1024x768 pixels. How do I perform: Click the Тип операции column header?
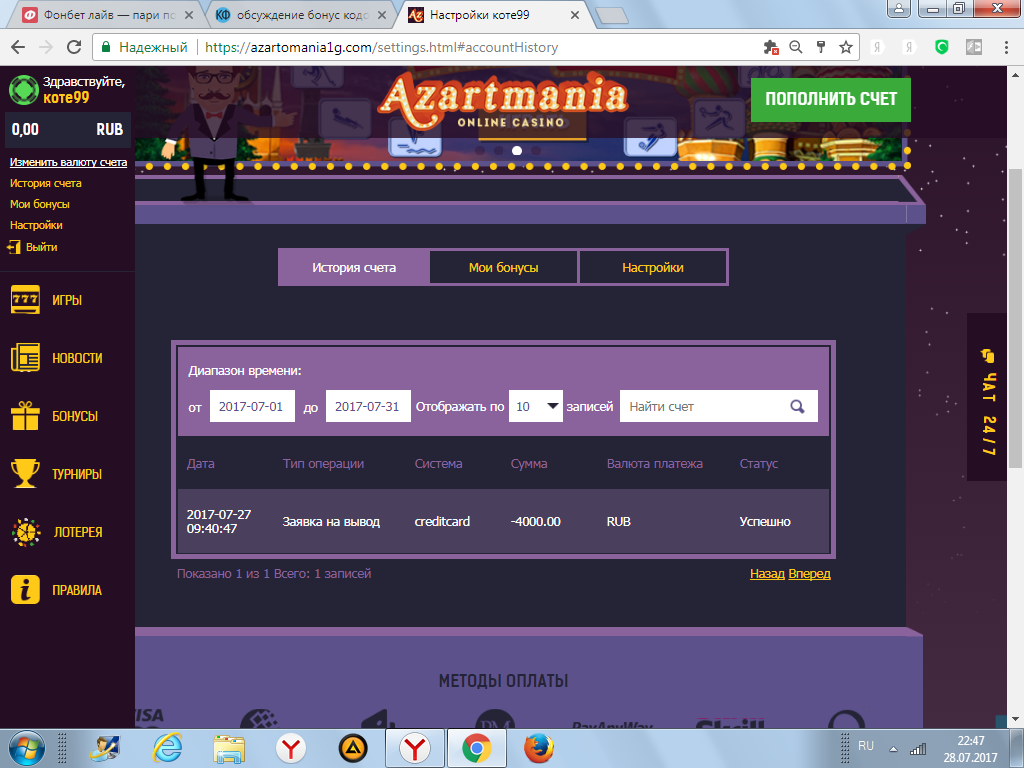coord(323,464)
